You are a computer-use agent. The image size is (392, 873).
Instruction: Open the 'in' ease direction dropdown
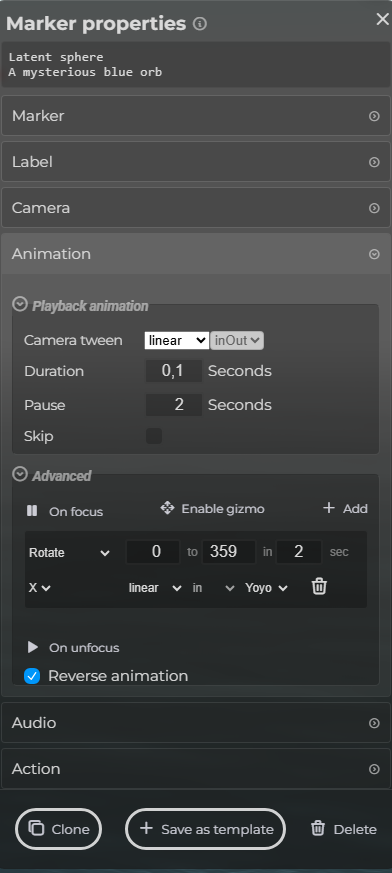[213, 587]
